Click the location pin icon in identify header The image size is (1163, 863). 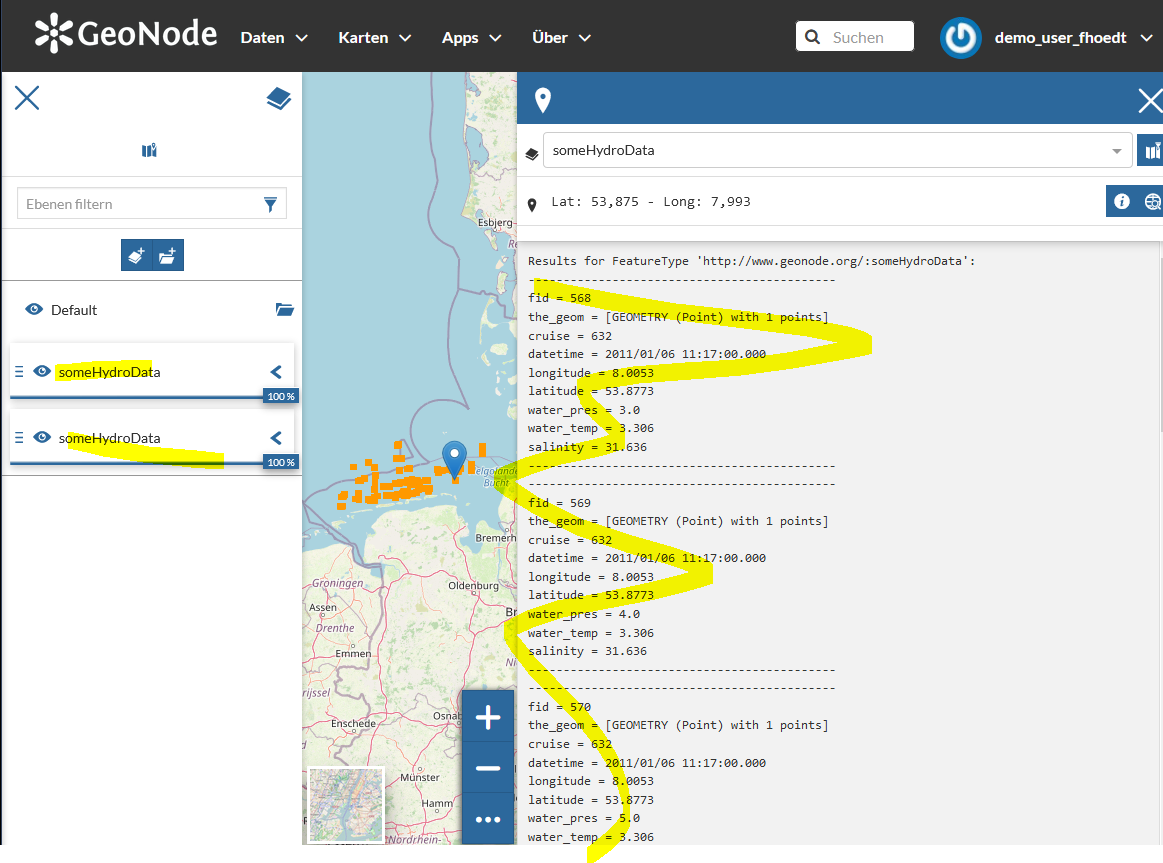pos(543,100)
